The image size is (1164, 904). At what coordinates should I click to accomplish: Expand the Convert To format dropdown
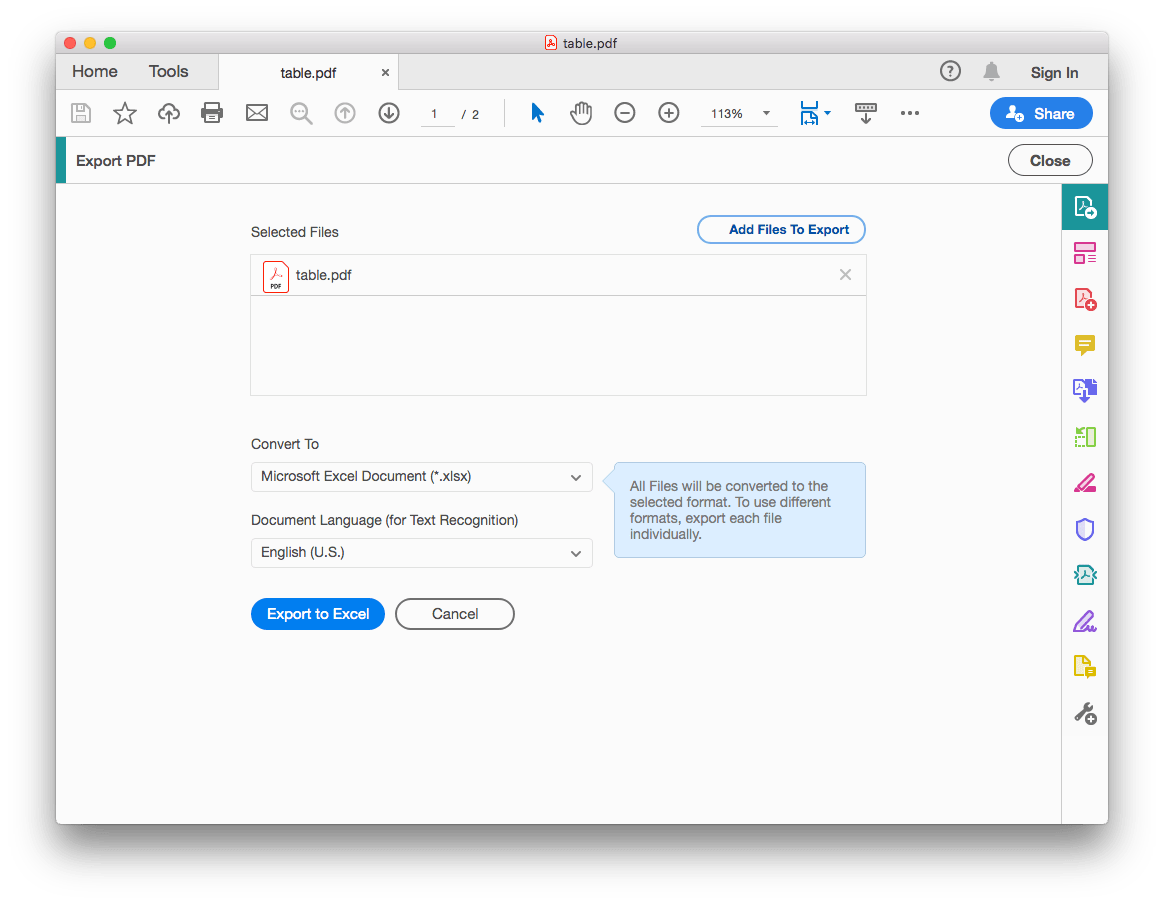(x=422, y=476)
